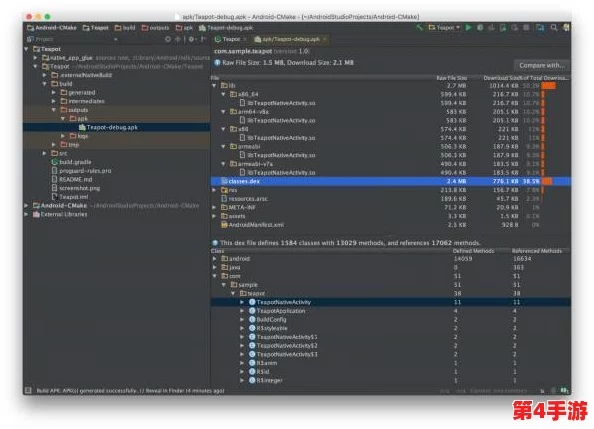
Task: Click the build hammer icon in toolbar
Action: (419, 28)
